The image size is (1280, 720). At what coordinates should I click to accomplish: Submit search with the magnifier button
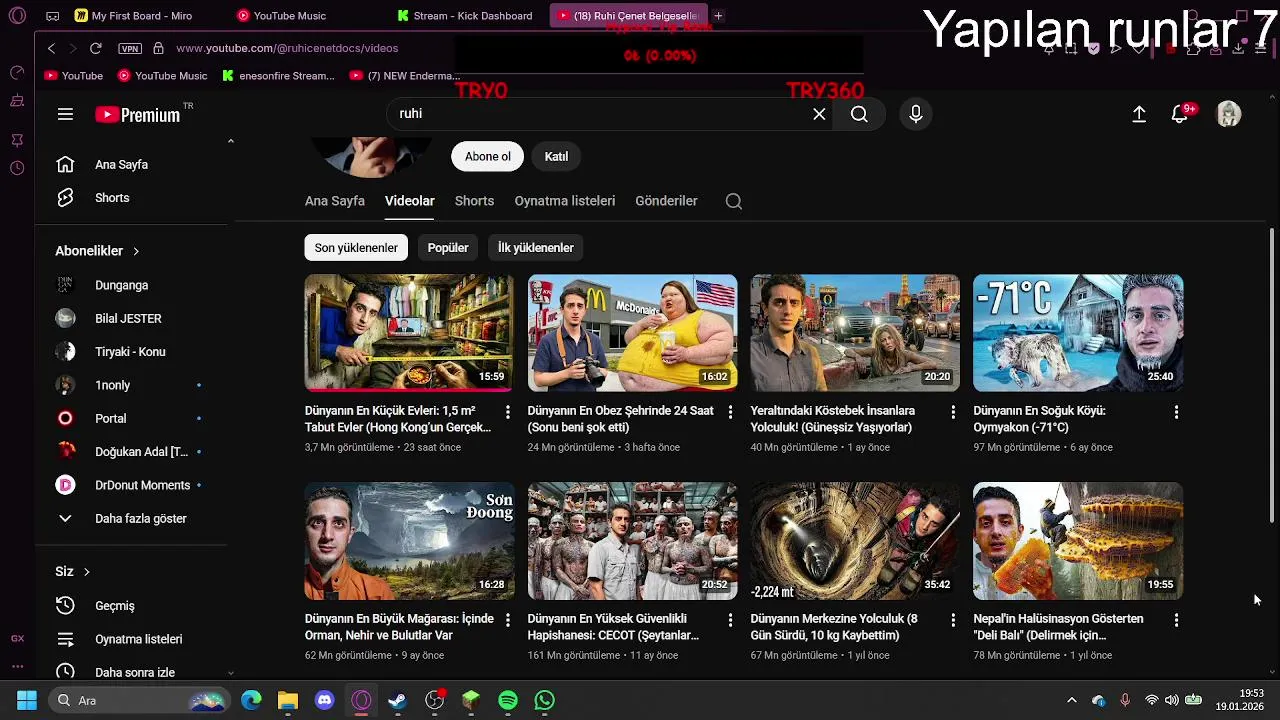859,114
